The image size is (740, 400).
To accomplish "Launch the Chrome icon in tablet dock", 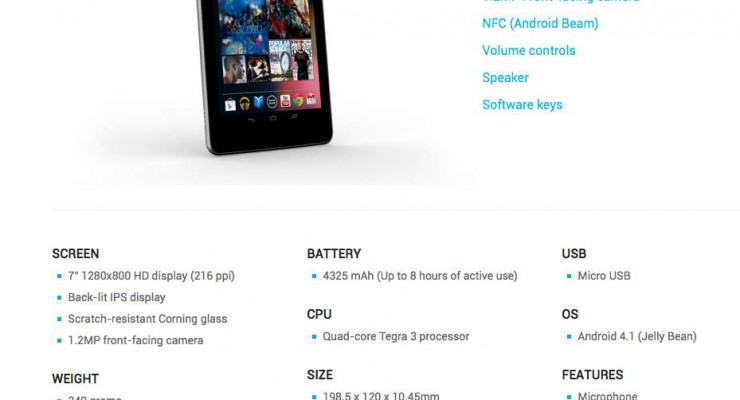I will pos(298,100).
